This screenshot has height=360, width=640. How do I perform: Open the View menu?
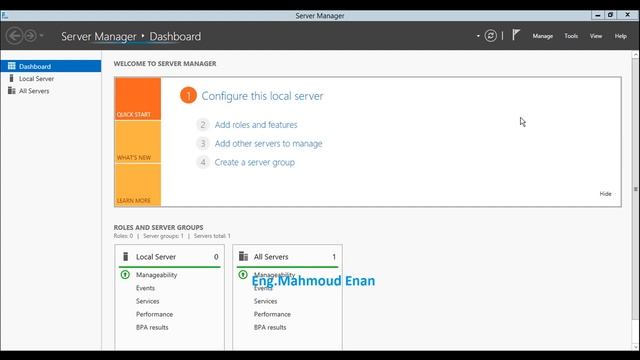click(x=596, y=36)
